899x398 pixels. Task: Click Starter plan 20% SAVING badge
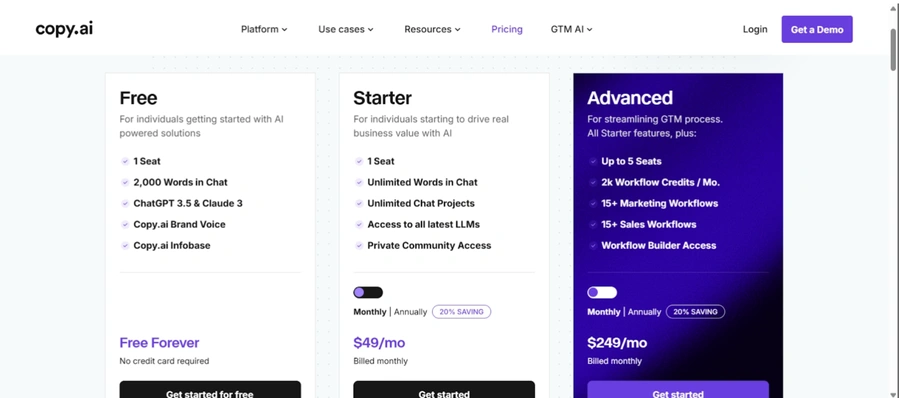(462, 312)
